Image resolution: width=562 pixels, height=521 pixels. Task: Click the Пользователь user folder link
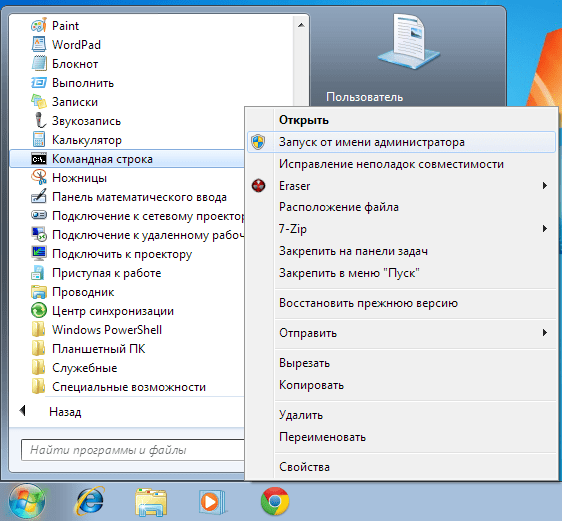point(365,97)
